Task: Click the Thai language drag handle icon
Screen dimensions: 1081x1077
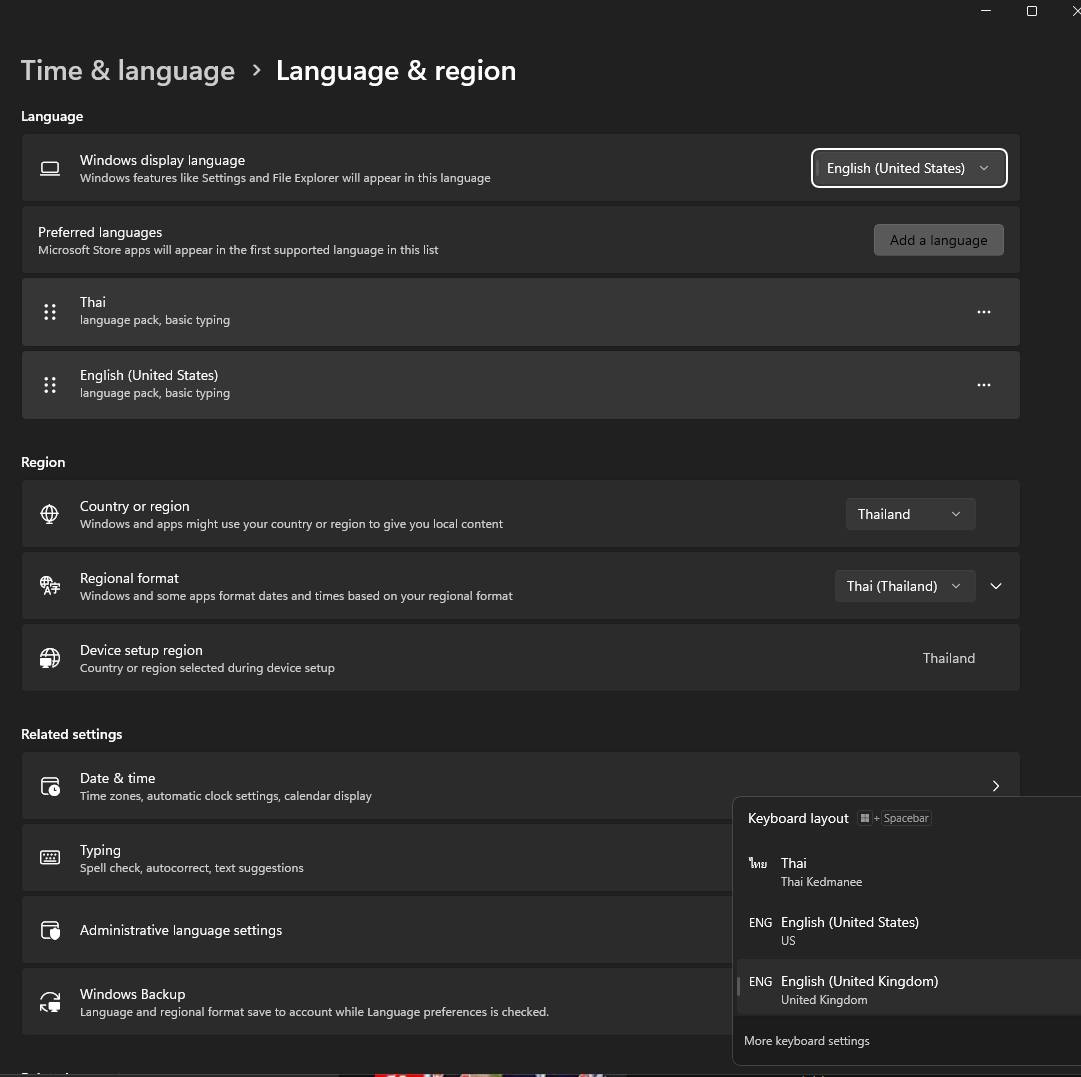Action: (50, 312)
